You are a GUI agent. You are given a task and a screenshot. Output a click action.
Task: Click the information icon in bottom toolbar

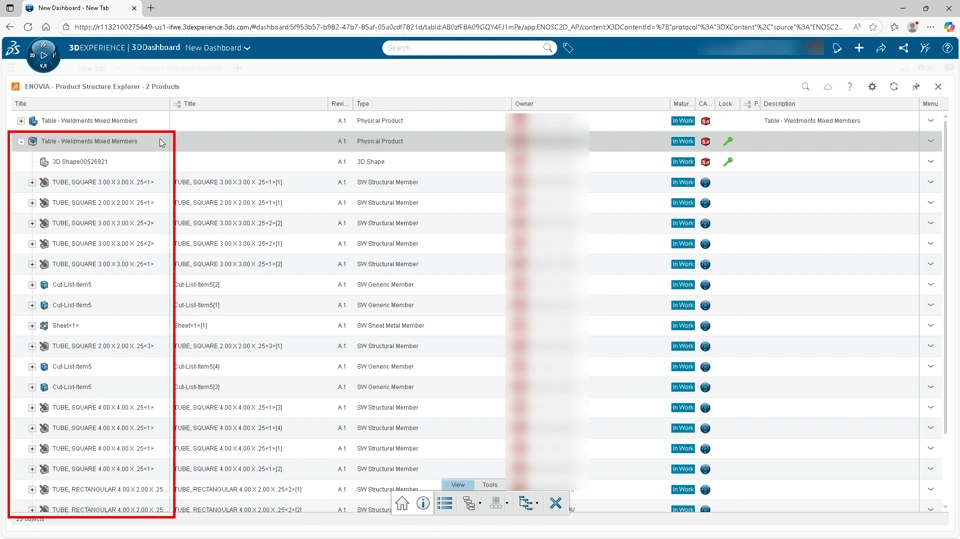tap(423, 503)
